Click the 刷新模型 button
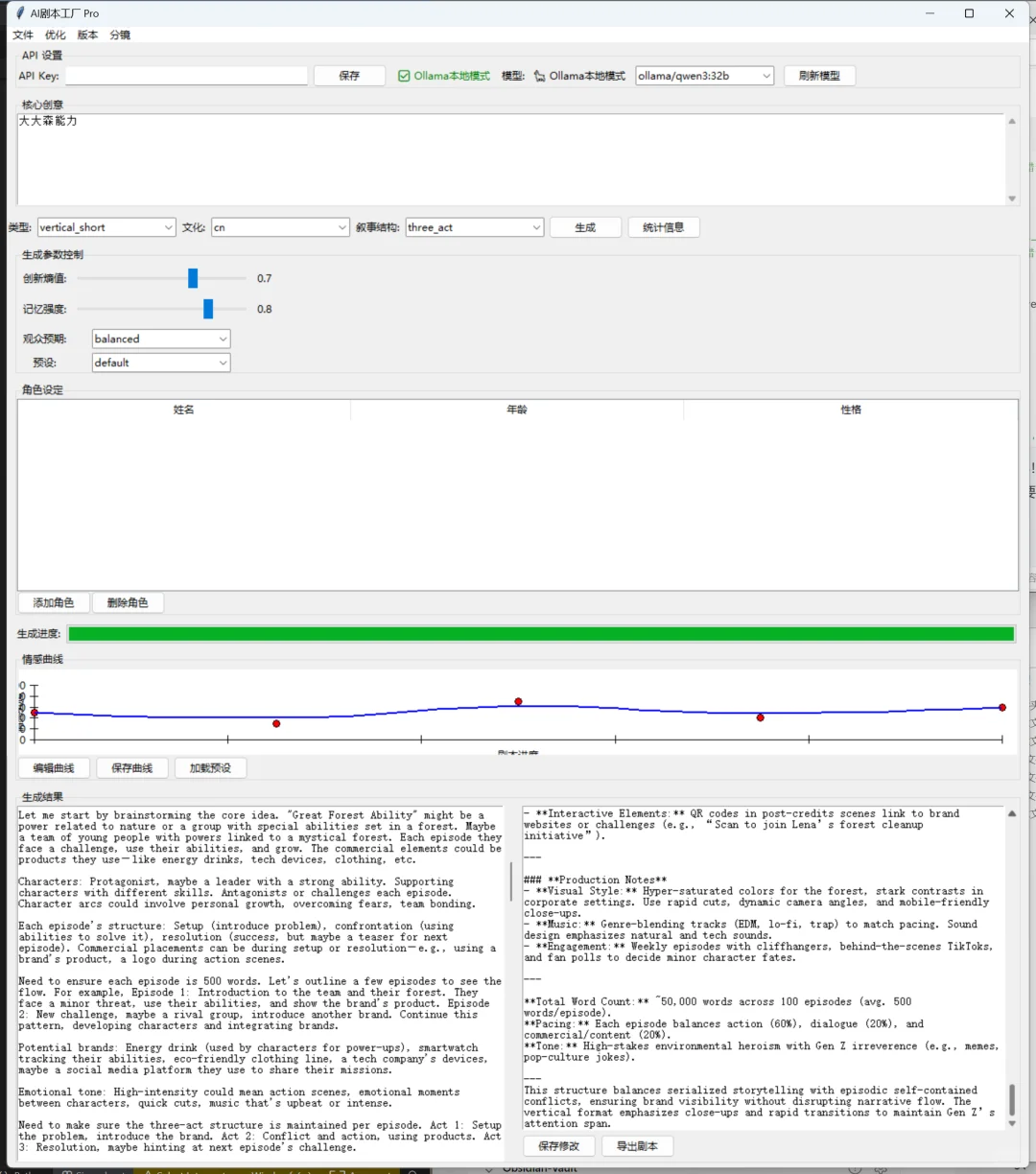 (x=819, y=76)
